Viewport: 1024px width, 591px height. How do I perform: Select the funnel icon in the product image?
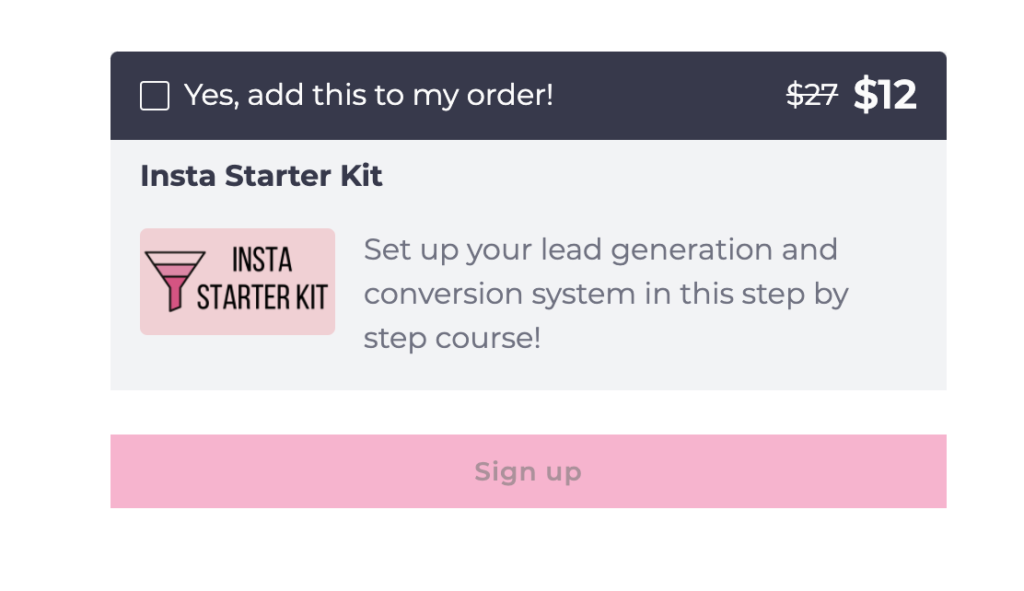coord(174,281)
